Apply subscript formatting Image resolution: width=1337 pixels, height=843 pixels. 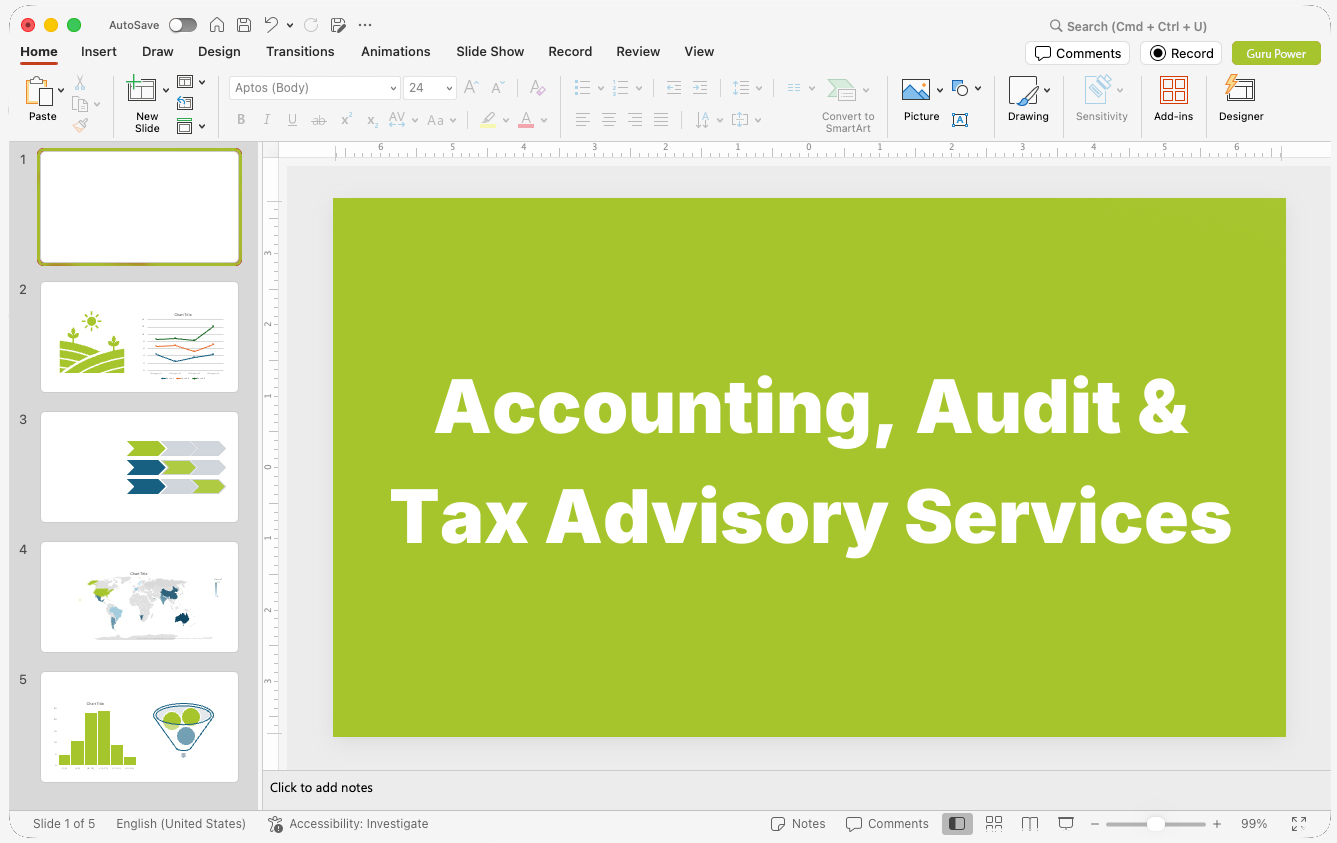coord(372,121)
